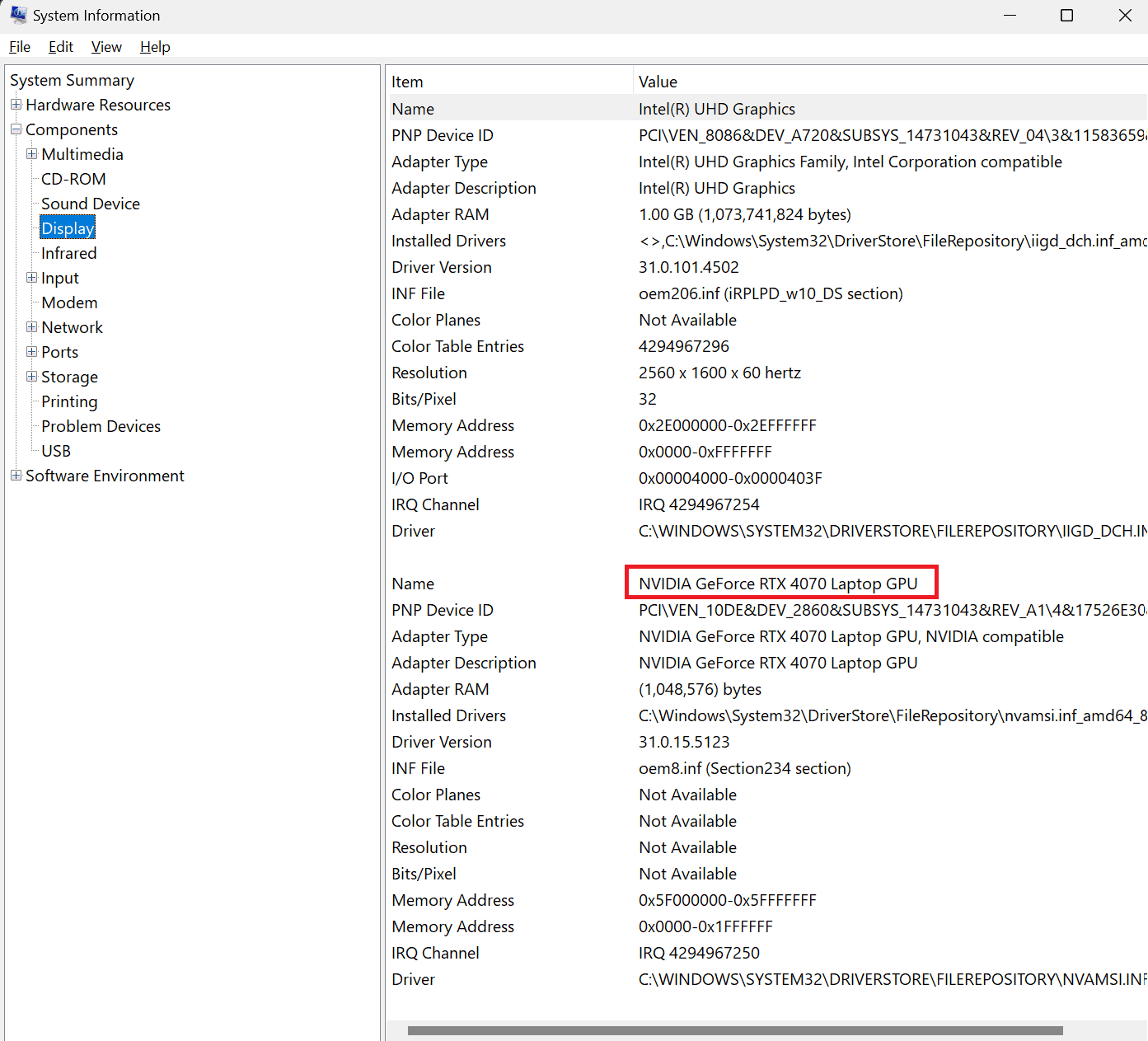The height and width of the screenshot is (1041, 1148).
Task: Open the Edit menu
Action: pos(61,47)
